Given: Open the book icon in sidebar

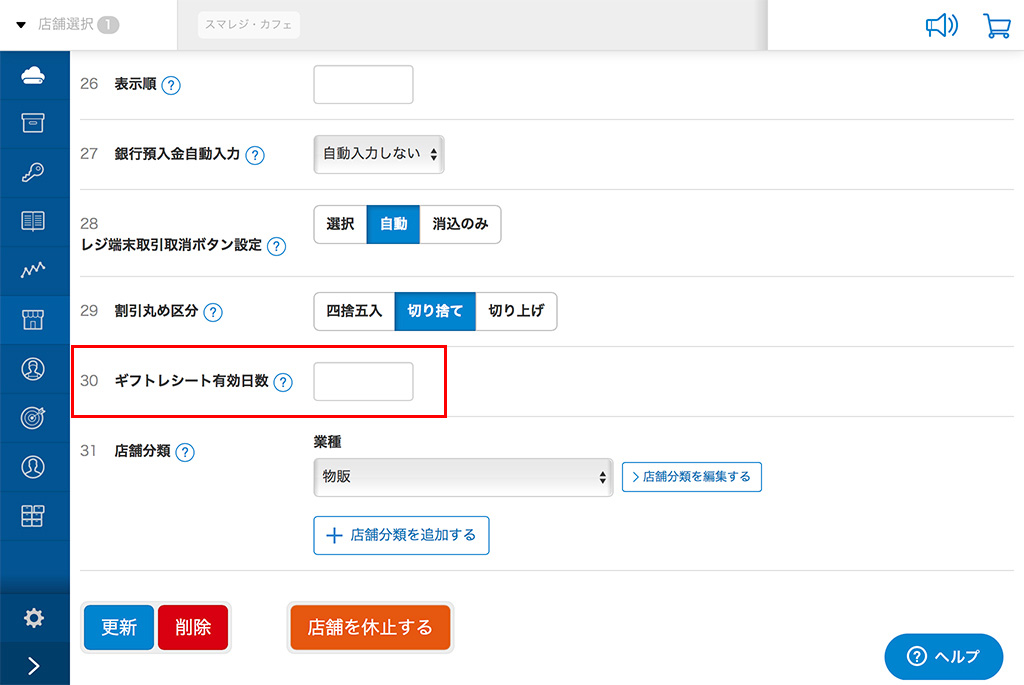Looking at the screenshot, I should click(x=34, y=221).
